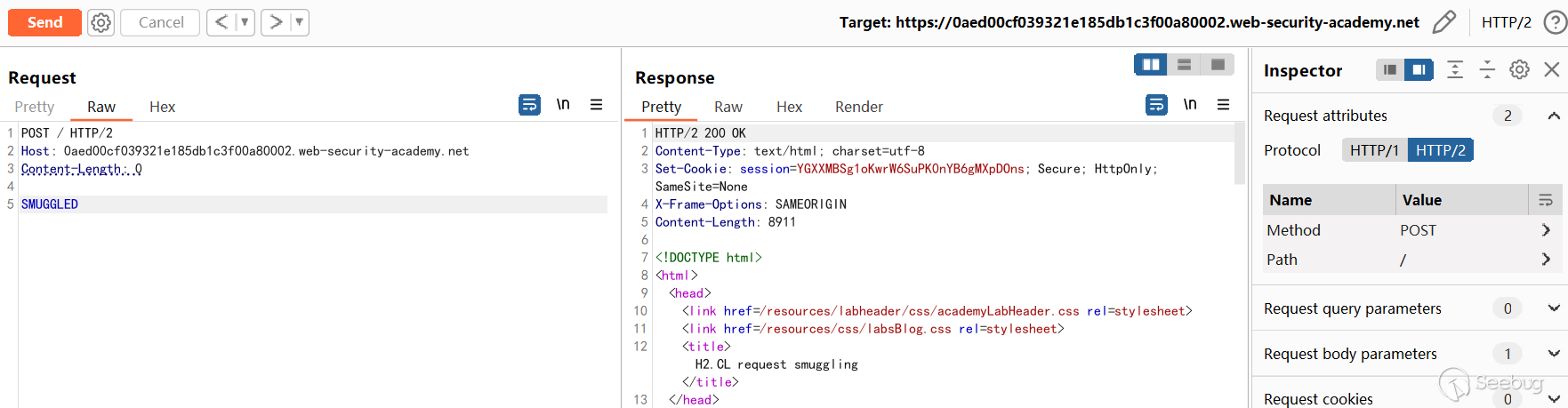Collapse all Inspector sections icon
The height and width of the screenshot is (408, 1568).
click(x=1487, y=69)
